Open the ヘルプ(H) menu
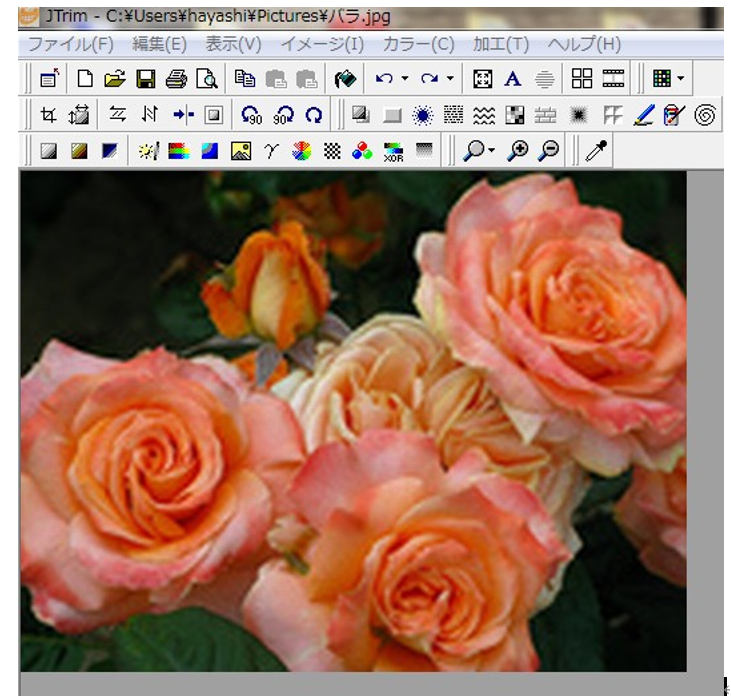This screenshot has width=731, height=700. [584, 45]
